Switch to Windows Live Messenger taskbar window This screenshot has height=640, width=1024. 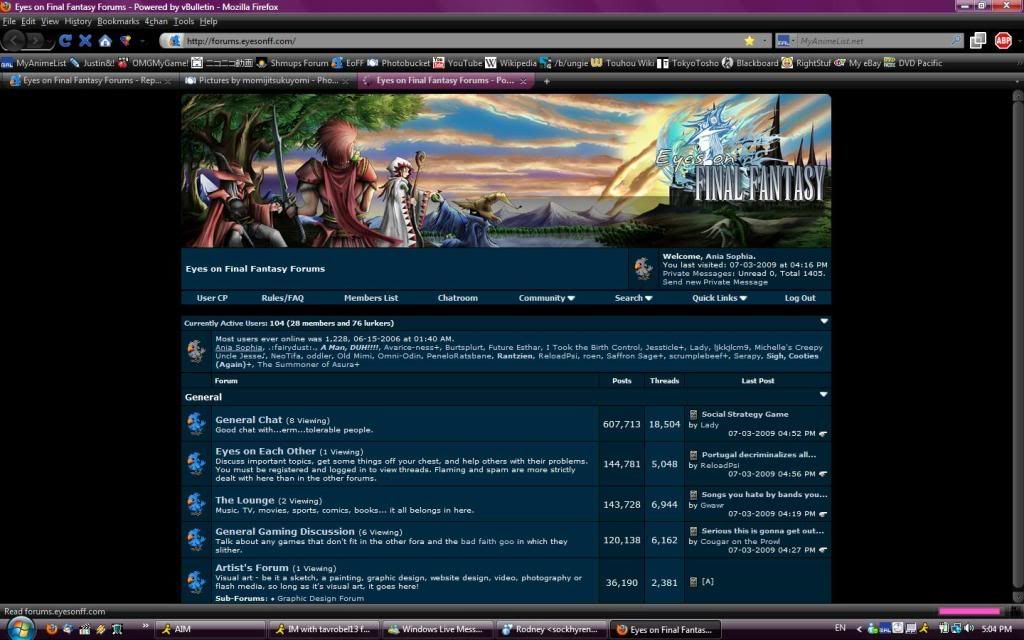tap(437, 629)
